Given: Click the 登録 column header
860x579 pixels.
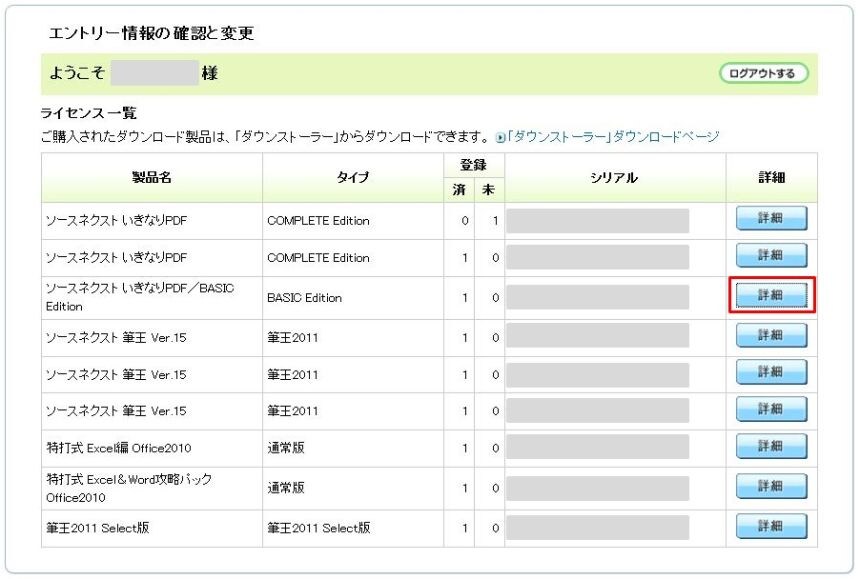Looking at the screenshot, I should pyautogui.click(x=473, y=165).
